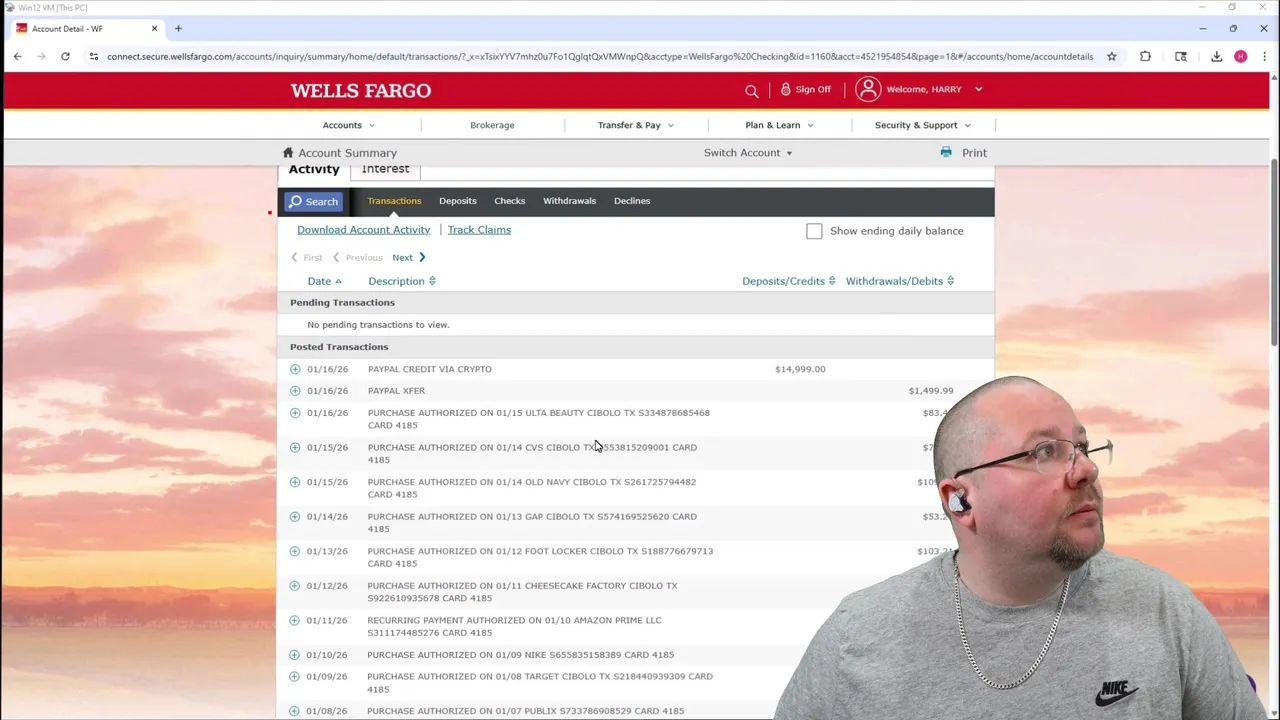Open the Accounts dropdown menu
The image size is (1280, 720).
coord(348,125)
